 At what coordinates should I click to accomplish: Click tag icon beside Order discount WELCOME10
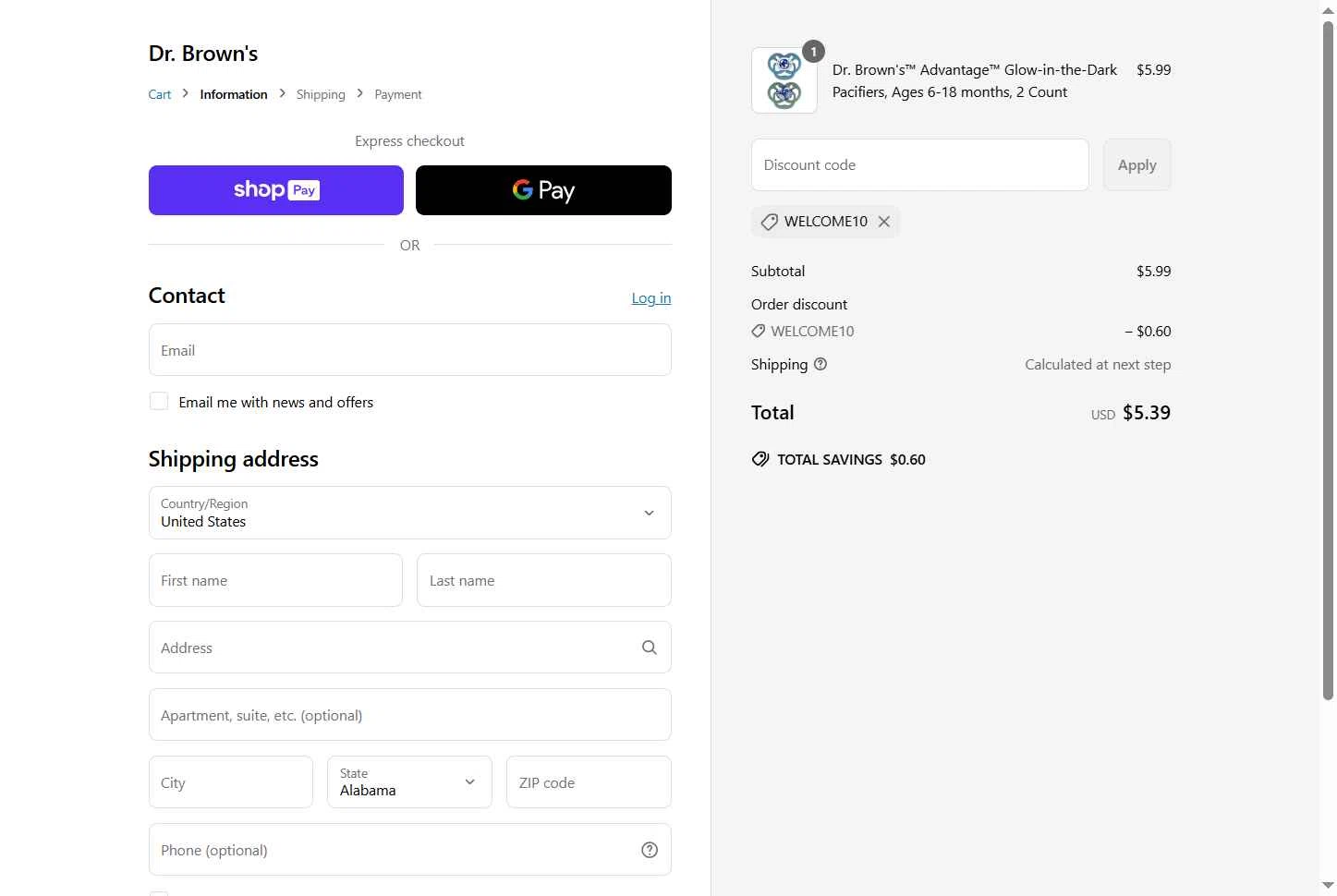click(759, 331)
